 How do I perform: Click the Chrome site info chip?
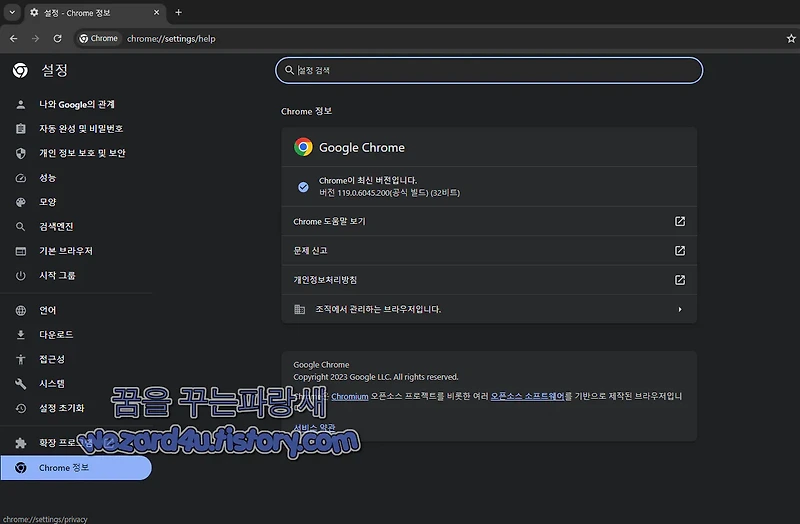(x=98, y=39)
